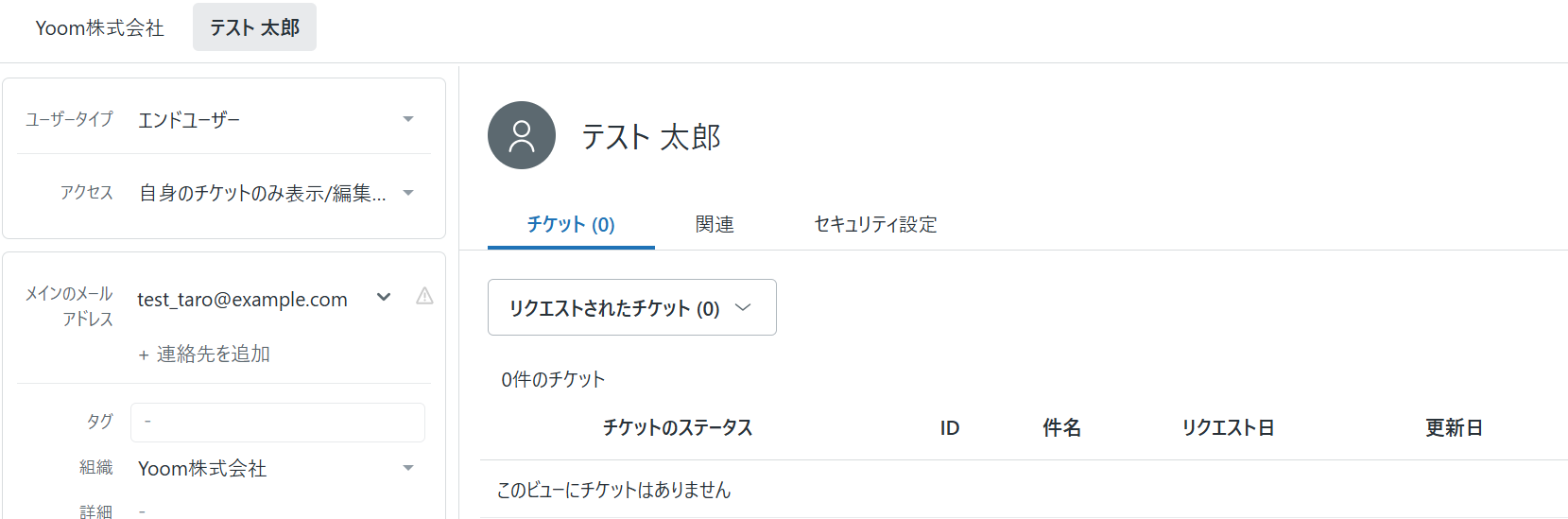Click the タグ input field
The image size is (1568, 519).
278,422
